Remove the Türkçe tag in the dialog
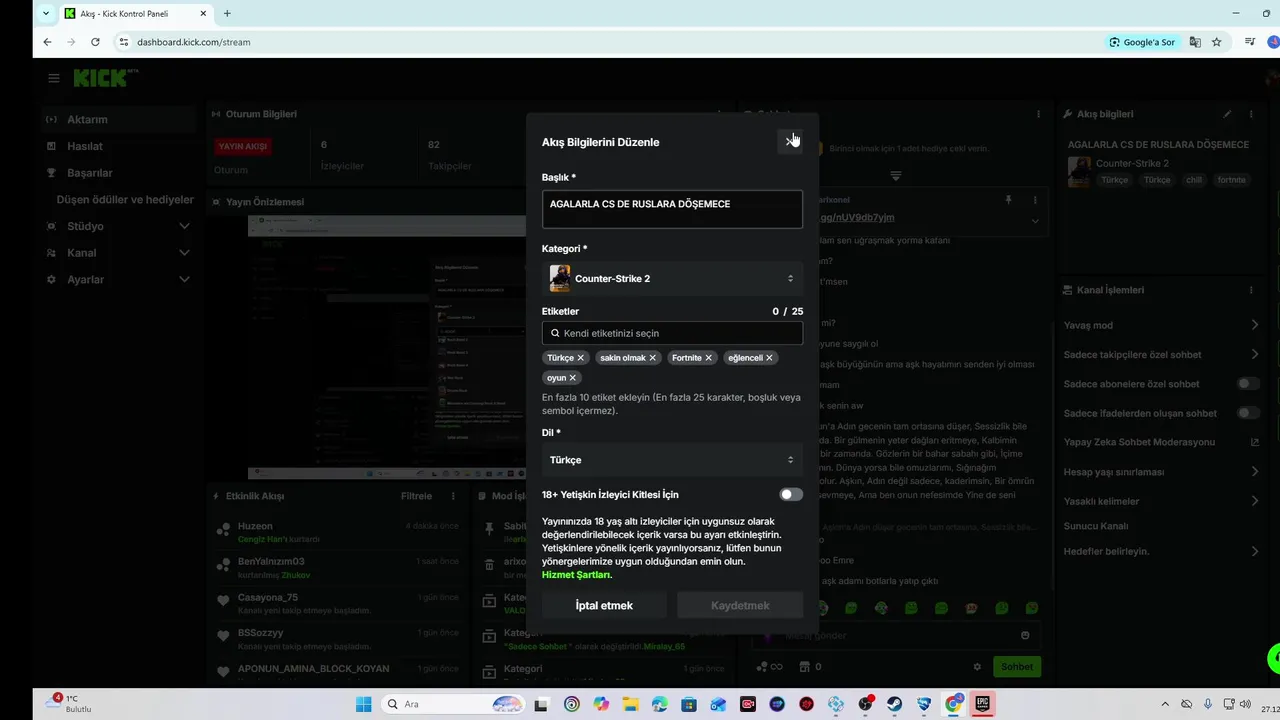The image size is (1280, 720). click(x=580, y=358)
